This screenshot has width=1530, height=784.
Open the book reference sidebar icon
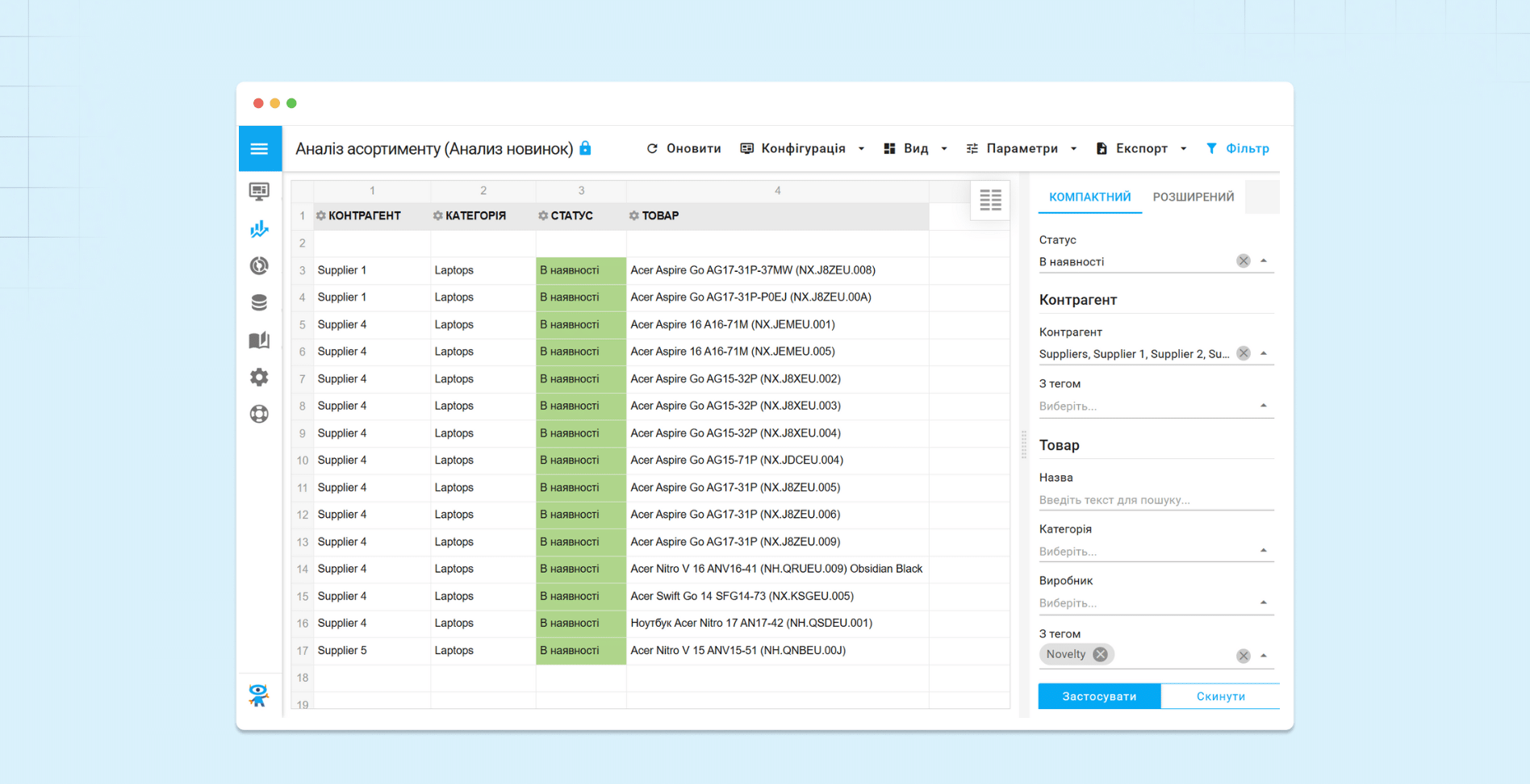coord(259,340)
